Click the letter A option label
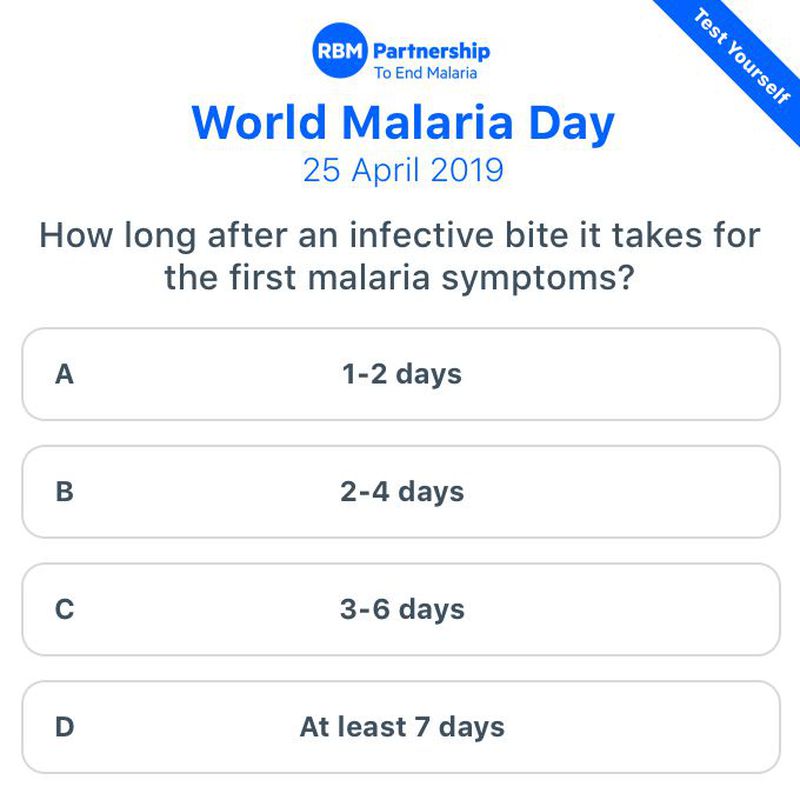The image size is (800, 800). click(x=64, y=374)
